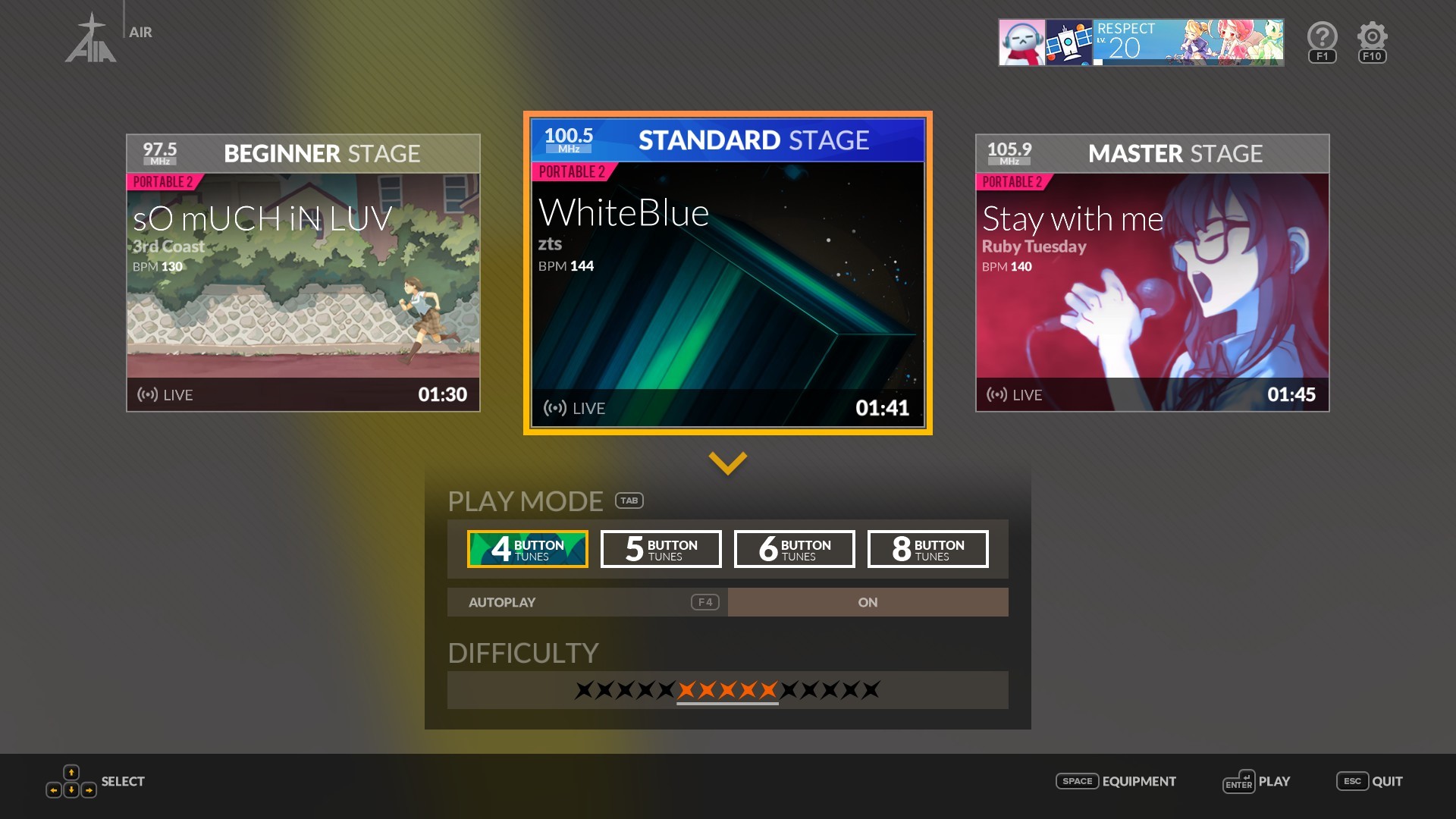Select 6 BUTTON TUNES play mode

[x=794, y=549]
